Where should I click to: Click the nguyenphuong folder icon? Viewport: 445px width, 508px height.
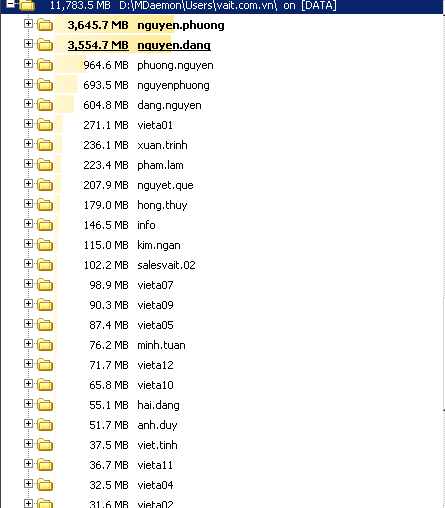tap(45, 85)
